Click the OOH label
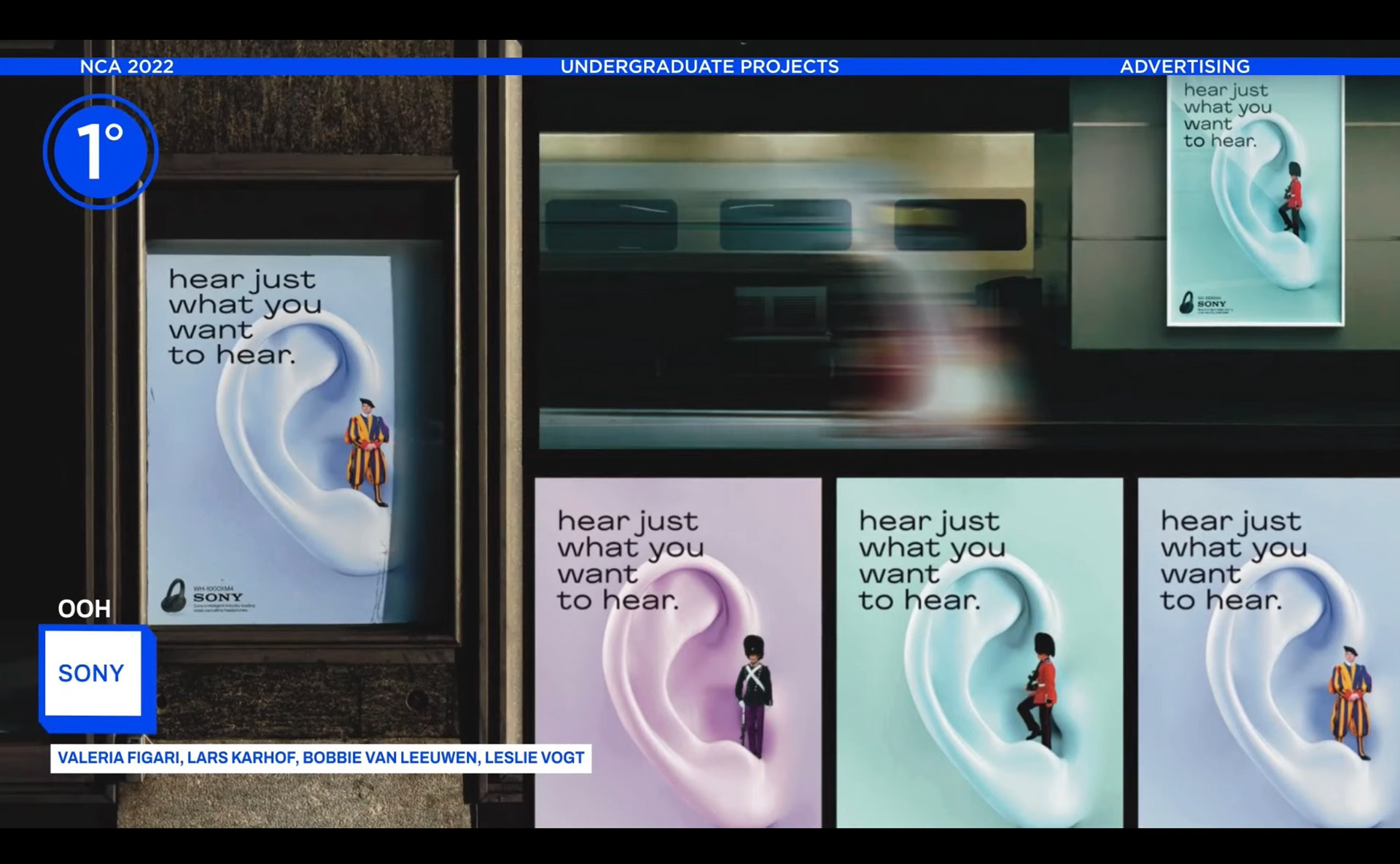The width and height of the screenshot is (1400, 864). [85, 609]
